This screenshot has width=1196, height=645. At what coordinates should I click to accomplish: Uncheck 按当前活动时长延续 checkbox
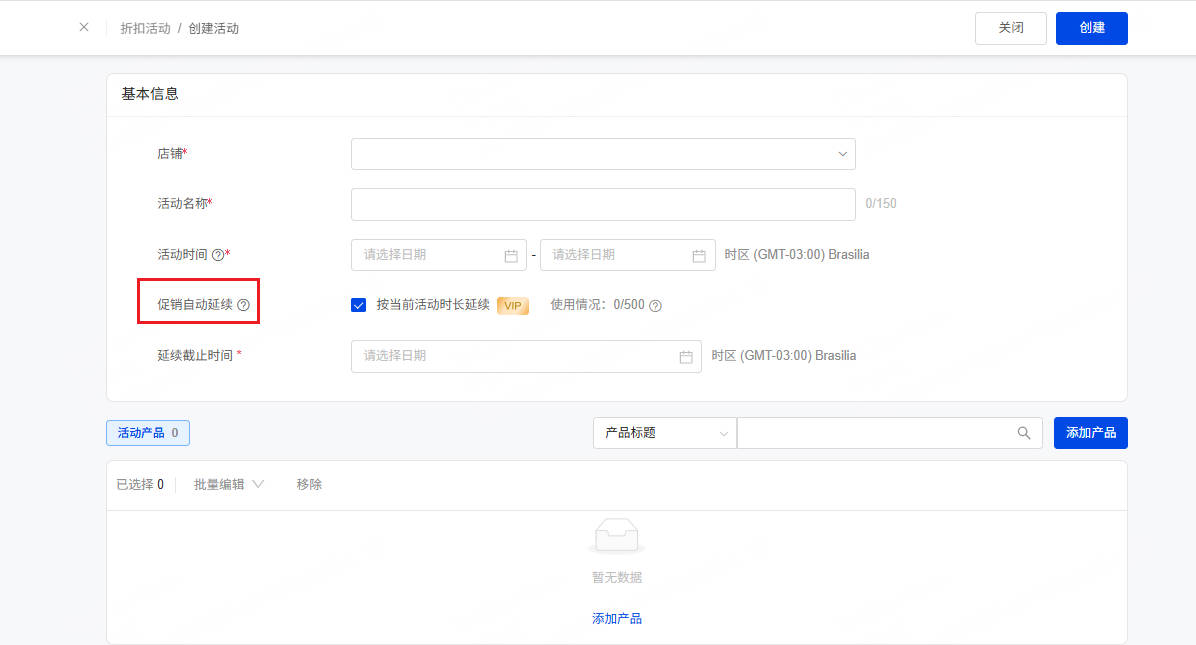pyautogui.click(x=359, y=305)
